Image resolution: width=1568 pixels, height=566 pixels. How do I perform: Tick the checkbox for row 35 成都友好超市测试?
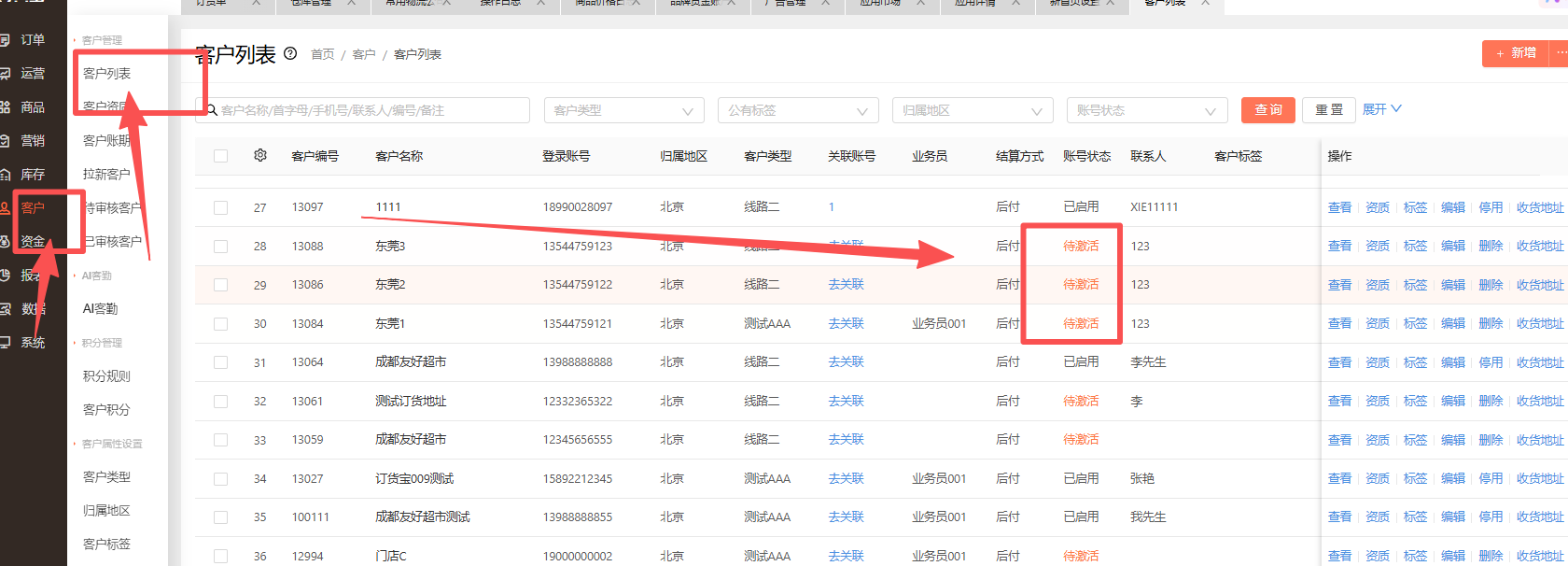point(220,517)
